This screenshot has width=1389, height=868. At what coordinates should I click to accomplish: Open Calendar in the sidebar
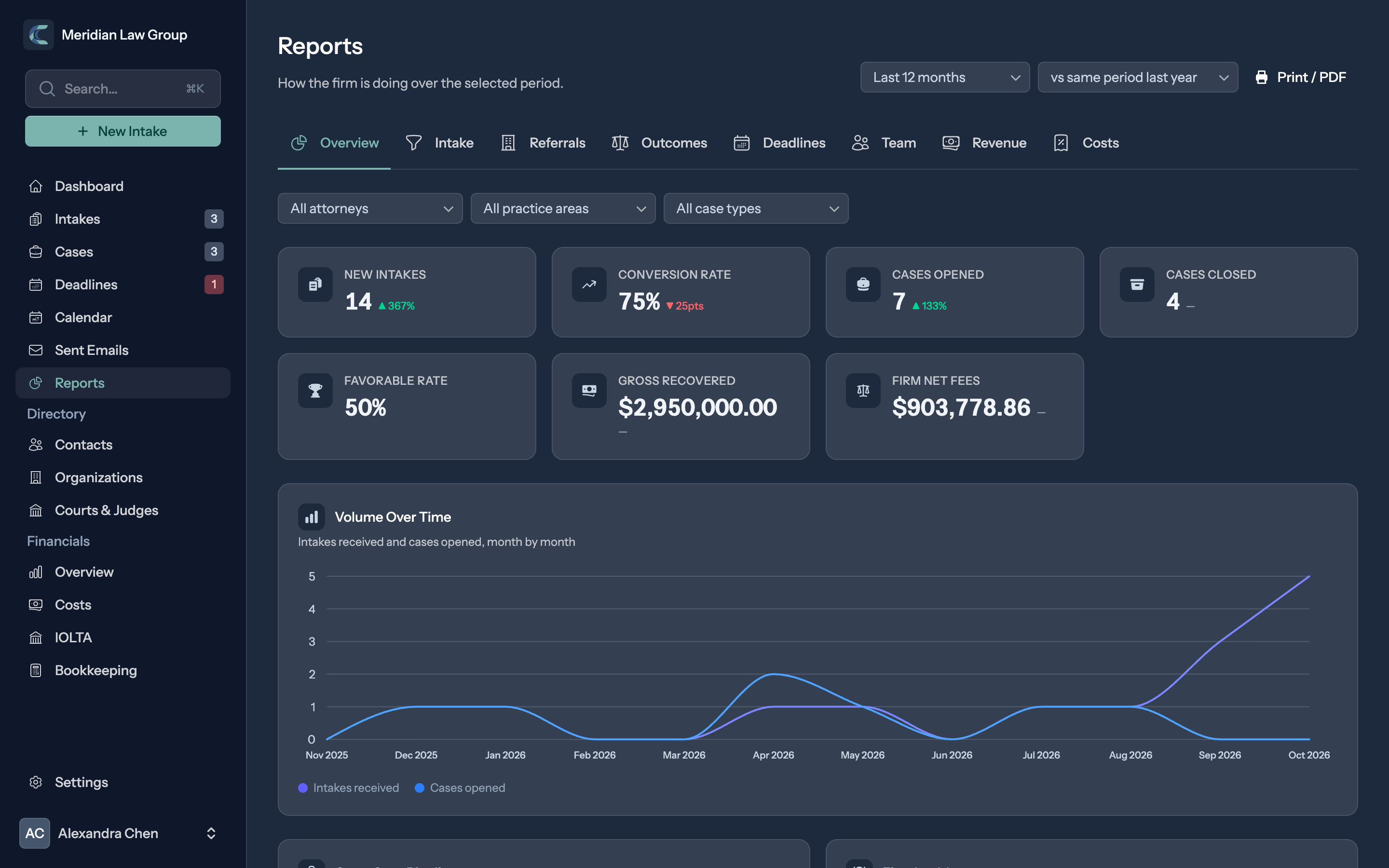click(x=123, y=317)
